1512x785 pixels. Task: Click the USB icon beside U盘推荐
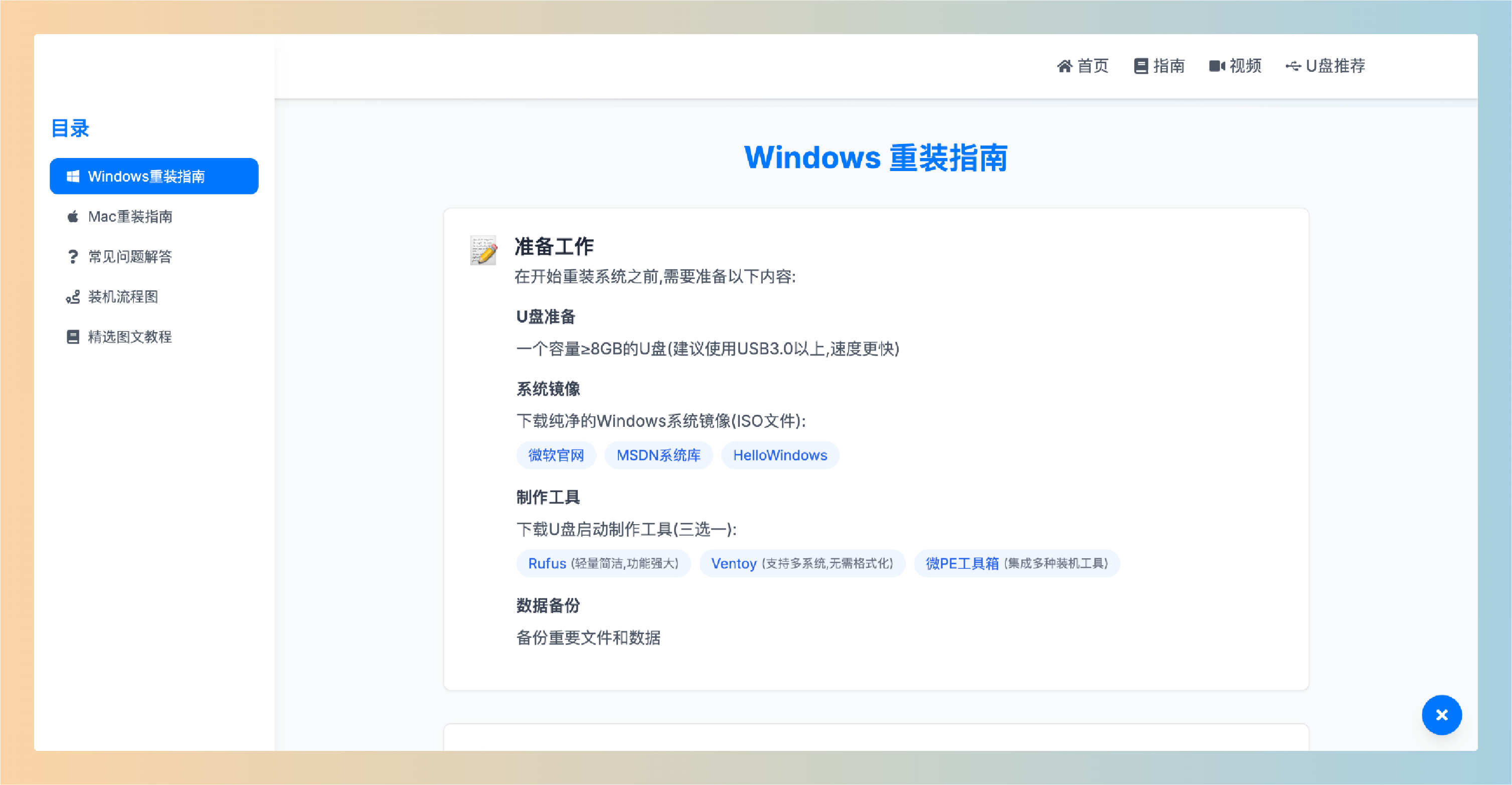1293,66
